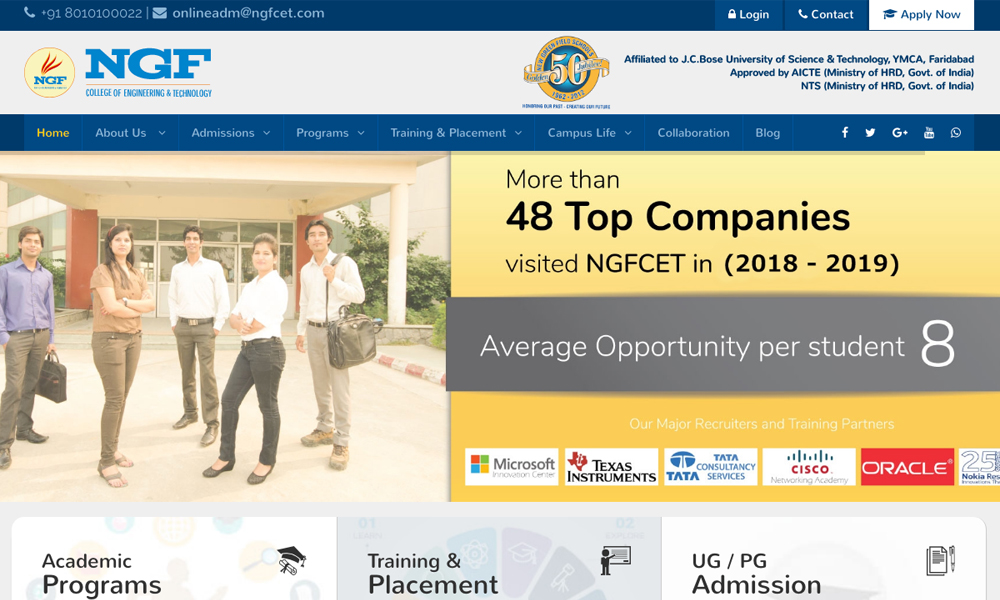Click the Oracle recruiter logo
Image resolution: width=1000 pixels, height=600 pixels.
tap(907, 467)
